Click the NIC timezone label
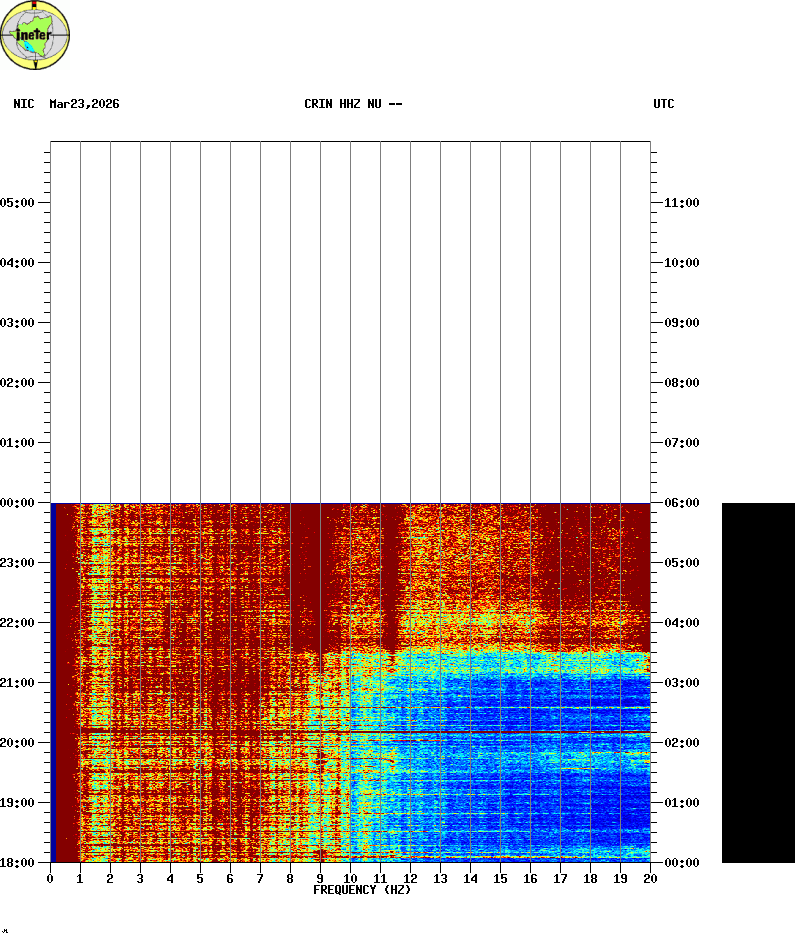This screenshot has height=942, width=802. (23, 104)
